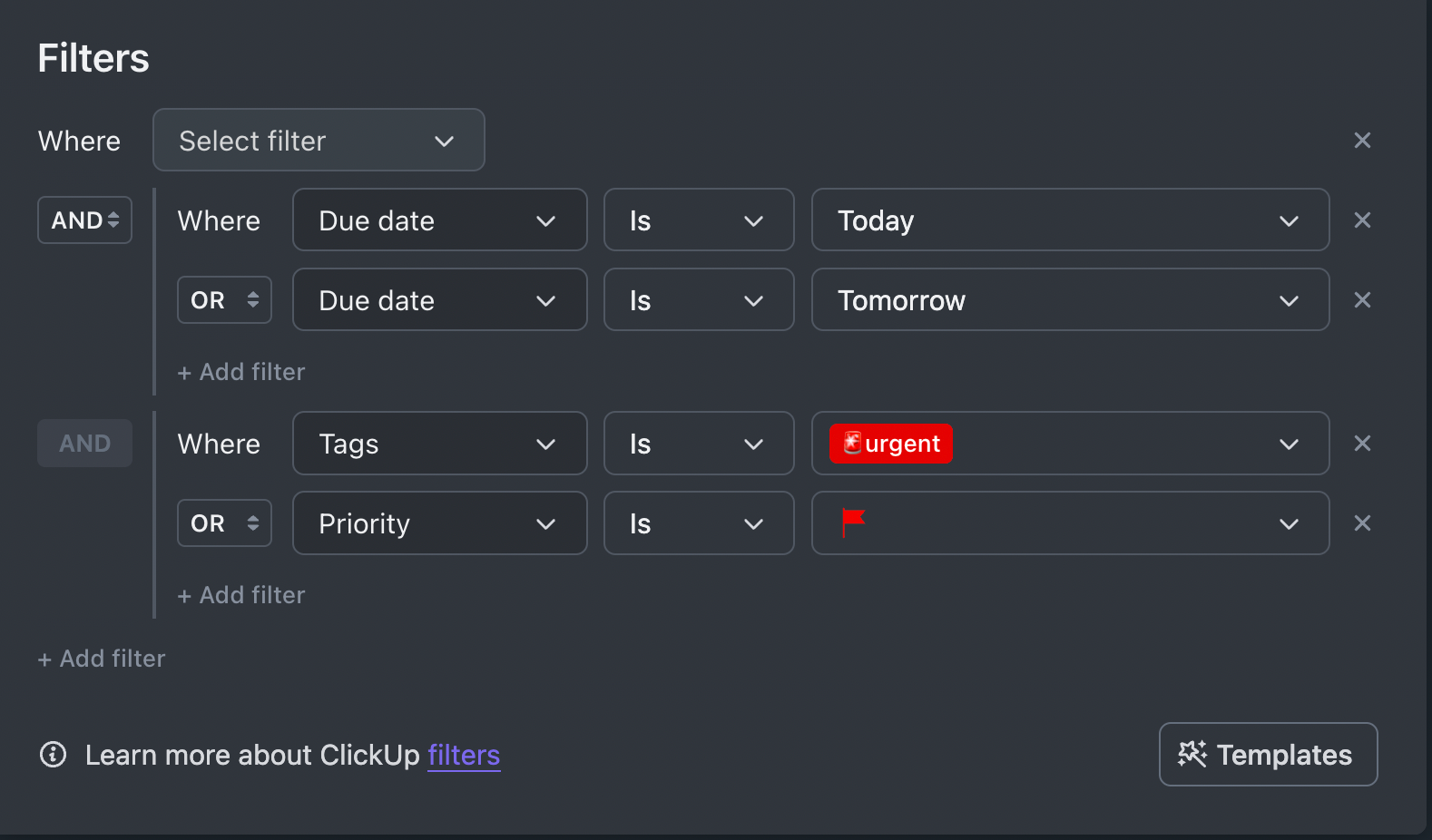Toggle the OR operator before Due date
This screenshot has width=1432, height=840.
pos(224,300)
